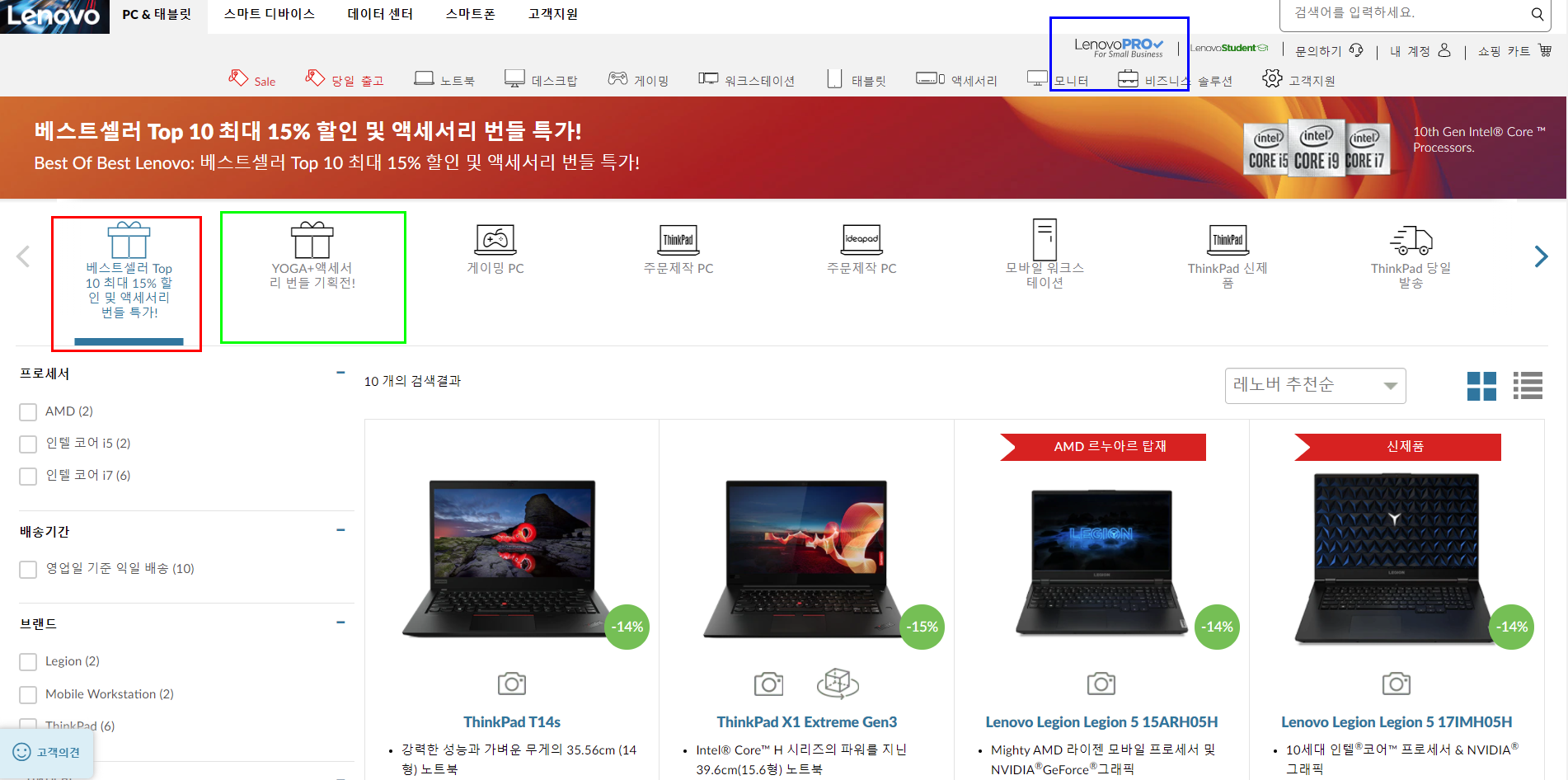The image size is (1568, 780).
Task: Open the 스마트 디바이스 top menu
Action: point(270,14)
